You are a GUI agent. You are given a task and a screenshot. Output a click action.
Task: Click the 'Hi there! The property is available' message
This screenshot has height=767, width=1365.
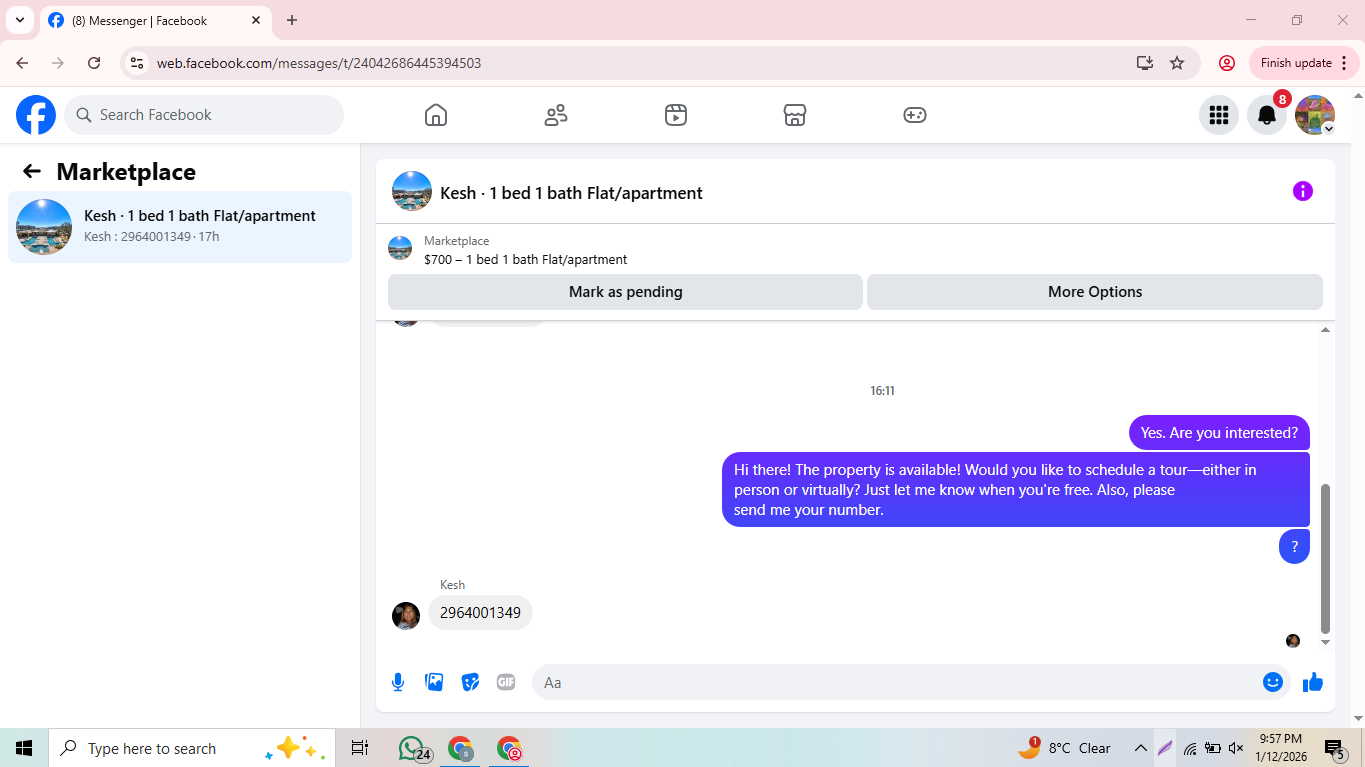1016,489
